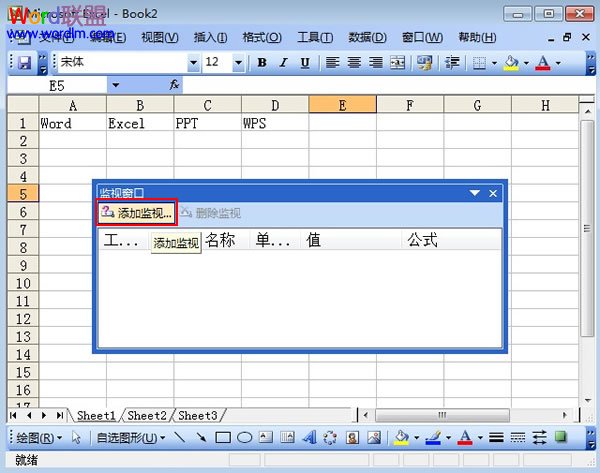Choose Line Style icon
Image resolution: width=600 pixels, height=473 pixels.
pos(496,437)
